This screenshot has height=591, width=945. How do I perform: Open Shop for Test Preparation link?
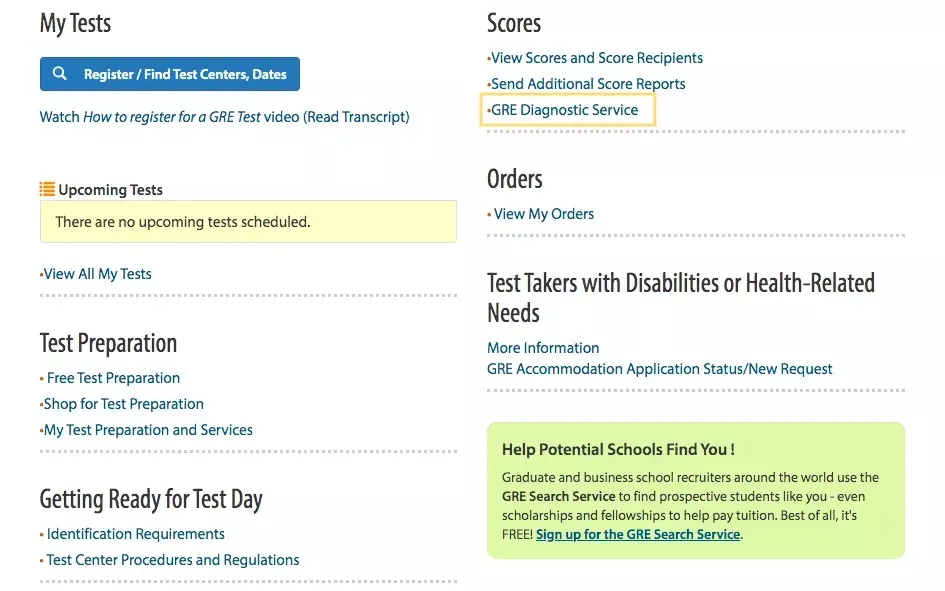click(x=123, y=404)
